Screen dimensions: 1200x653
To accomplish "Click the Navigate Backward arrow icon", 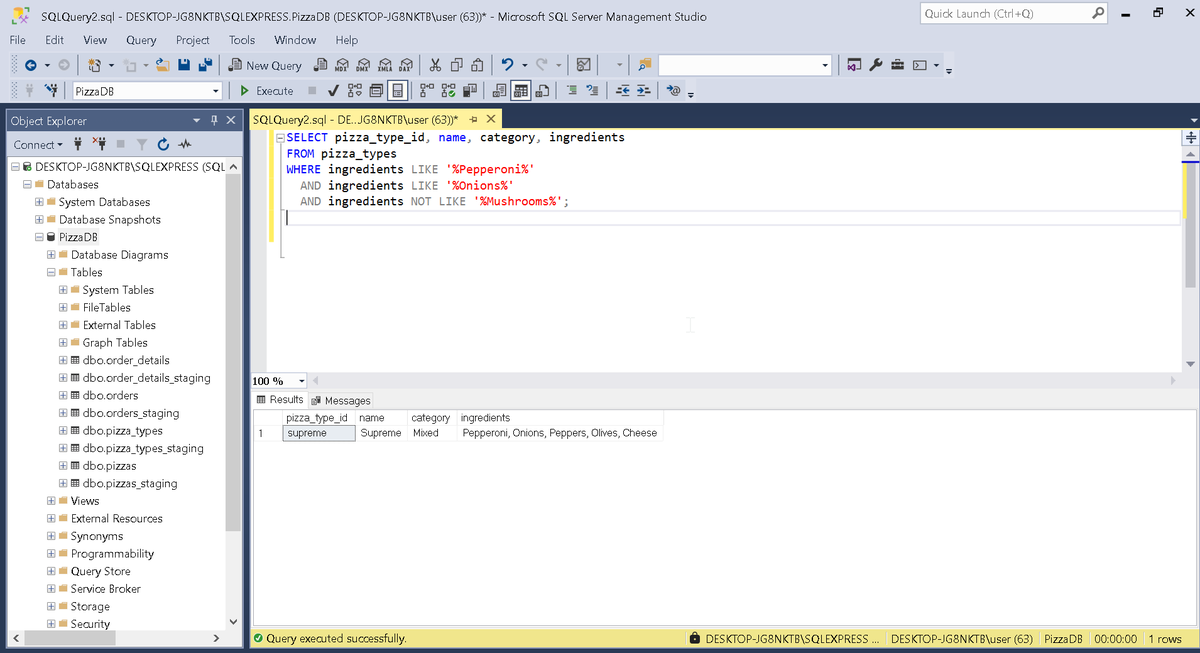I will tap(31, 65).
